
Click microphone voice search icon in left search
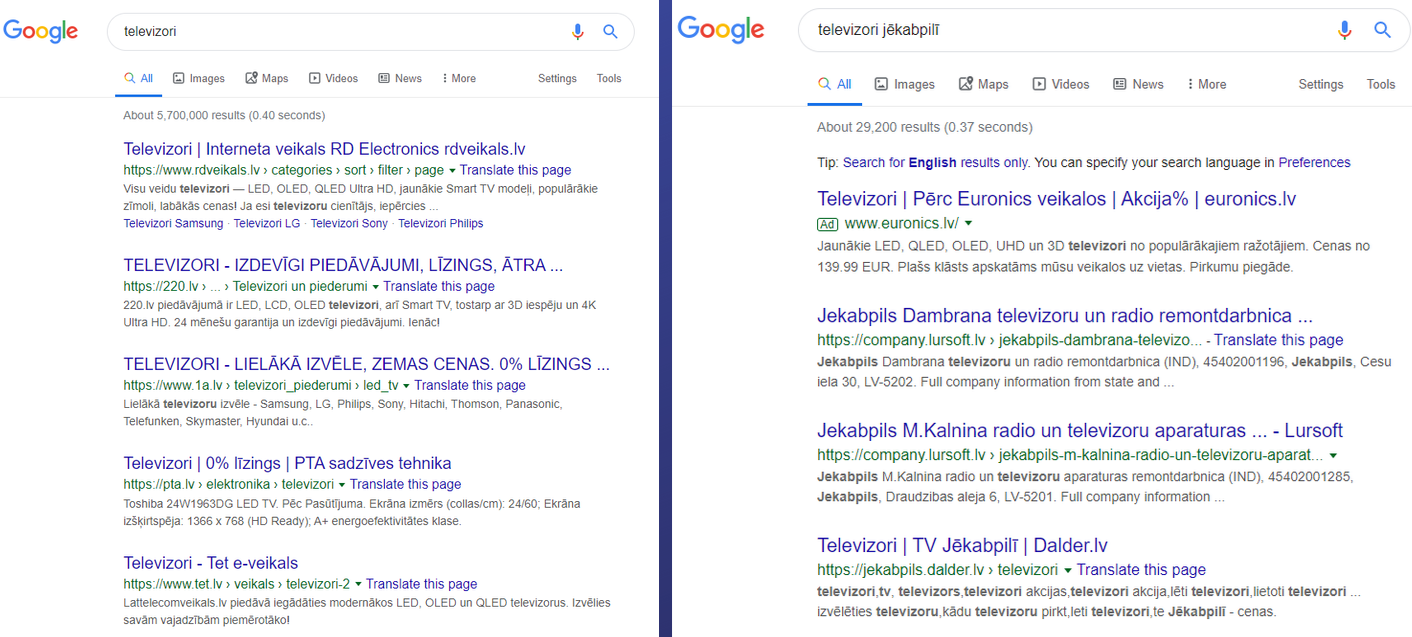[577, 32]
